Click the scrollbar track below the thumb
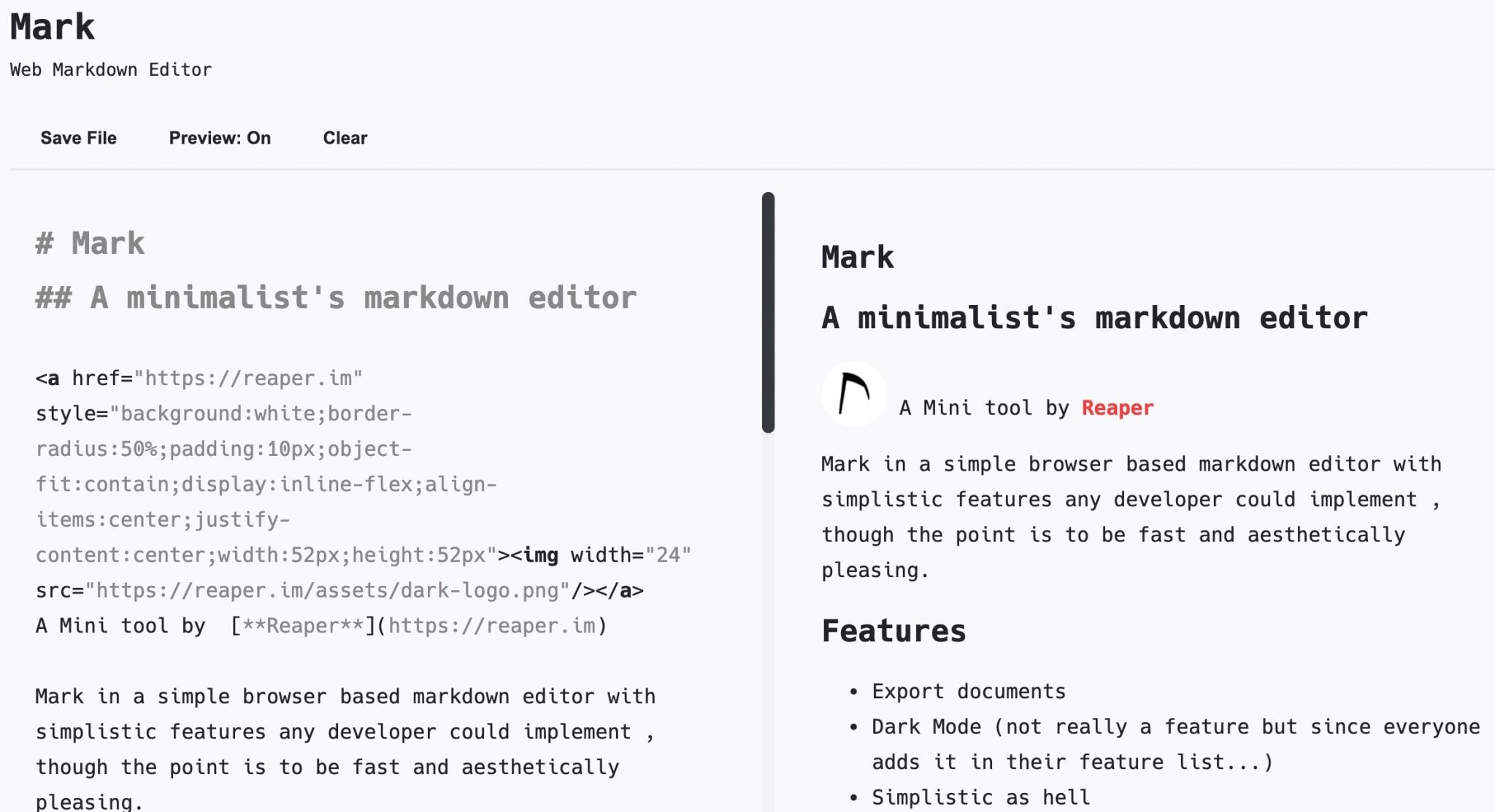The image size is (1495, 812). coord(768,620)
